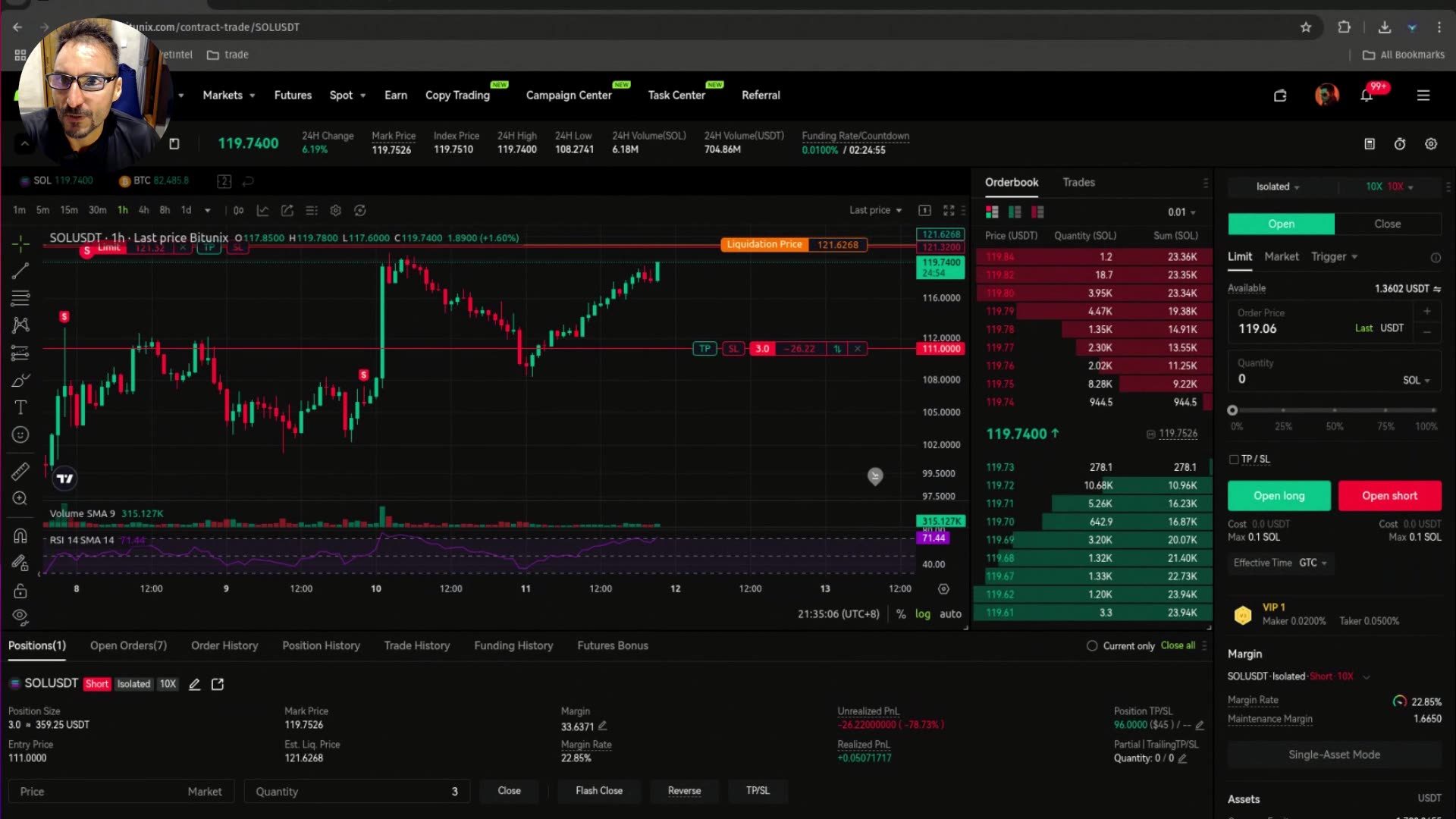Open the XABCD pattern tool

click(20, 325)
